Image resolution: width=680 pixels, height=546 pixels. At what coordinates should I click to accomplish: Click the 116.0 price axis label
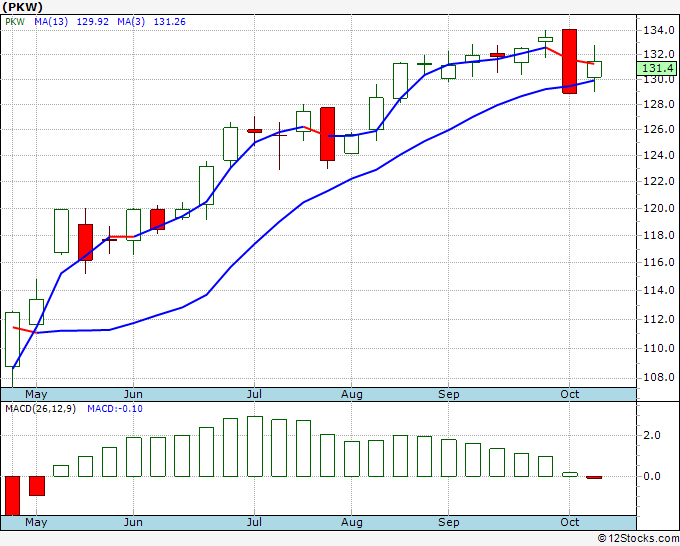(x=658, y=262)
